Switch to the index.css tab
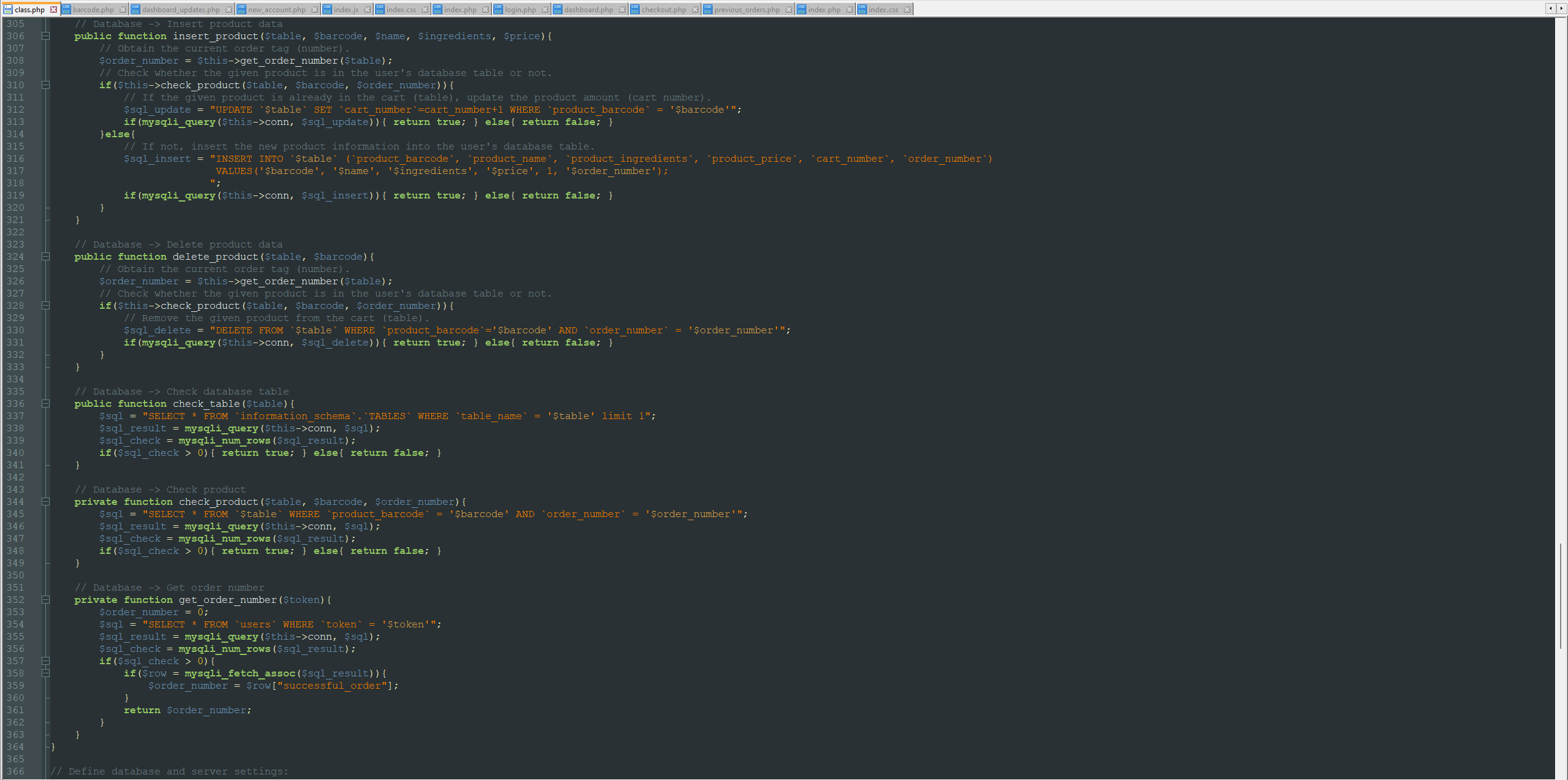1568x780 pixels. pos(401,9)
